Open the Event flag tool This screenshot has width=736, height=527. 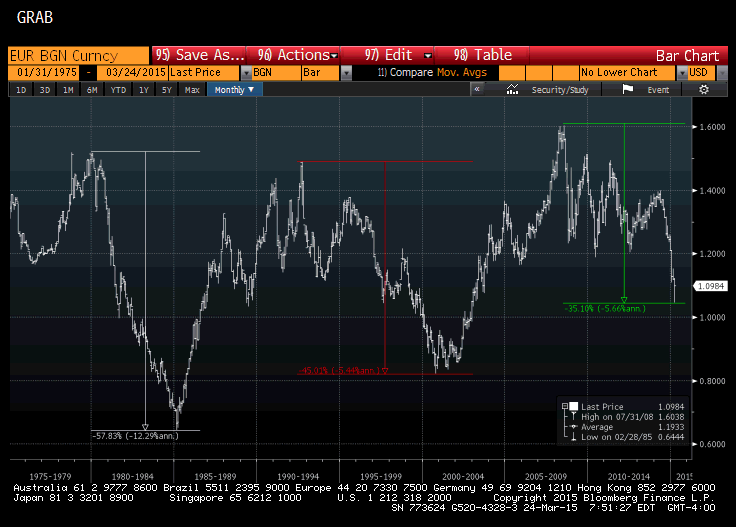645,90
